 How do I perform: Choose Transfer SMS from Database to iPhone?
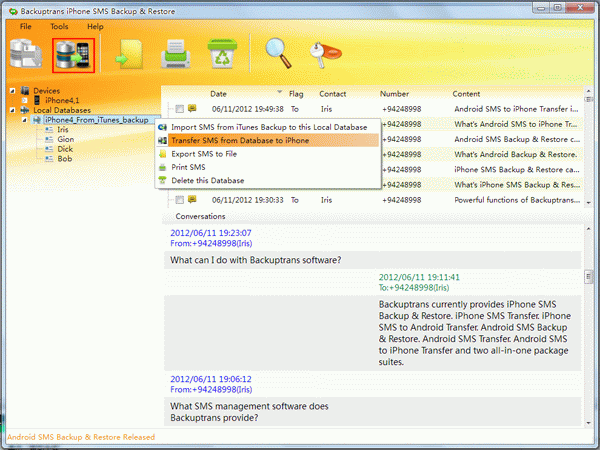(268, 140)
